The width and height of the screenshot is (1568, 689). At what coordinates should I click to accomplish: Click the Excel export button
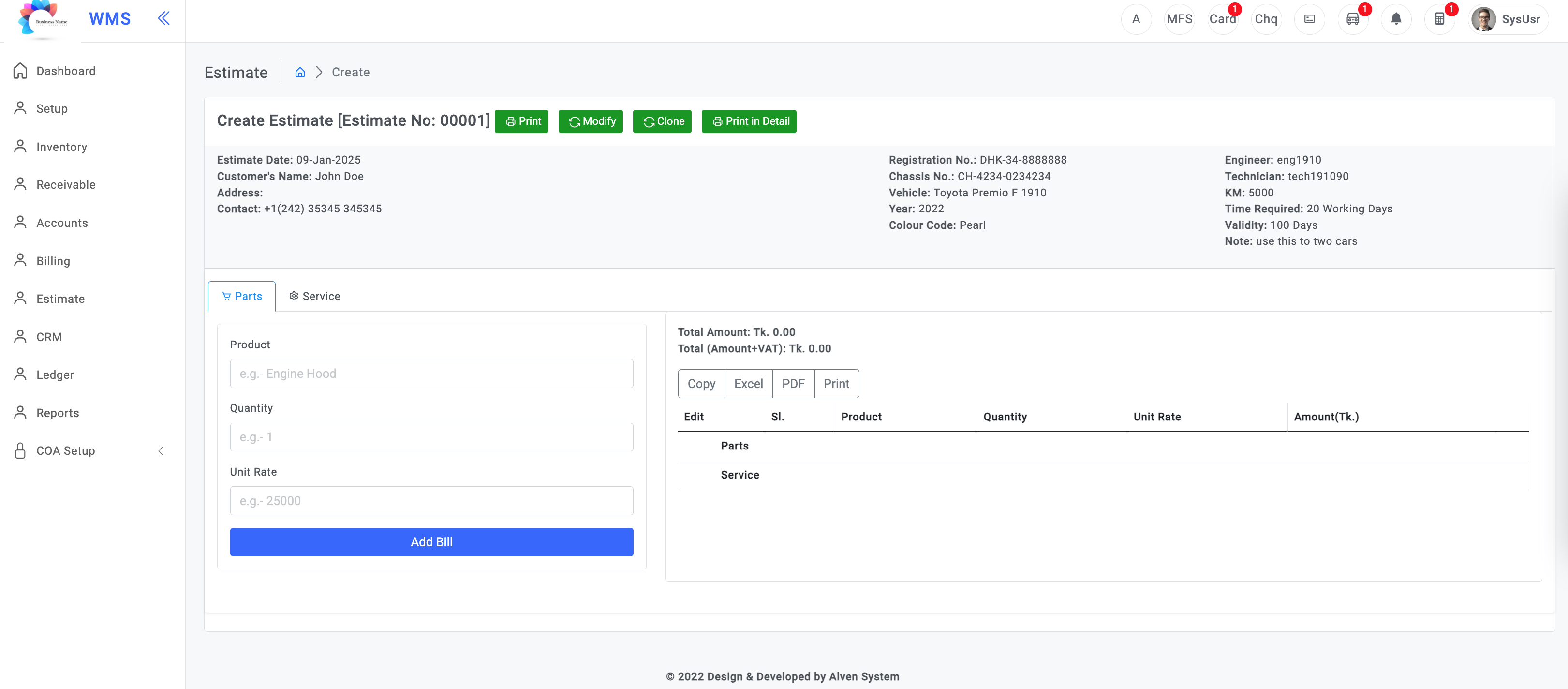click(748, 384)
